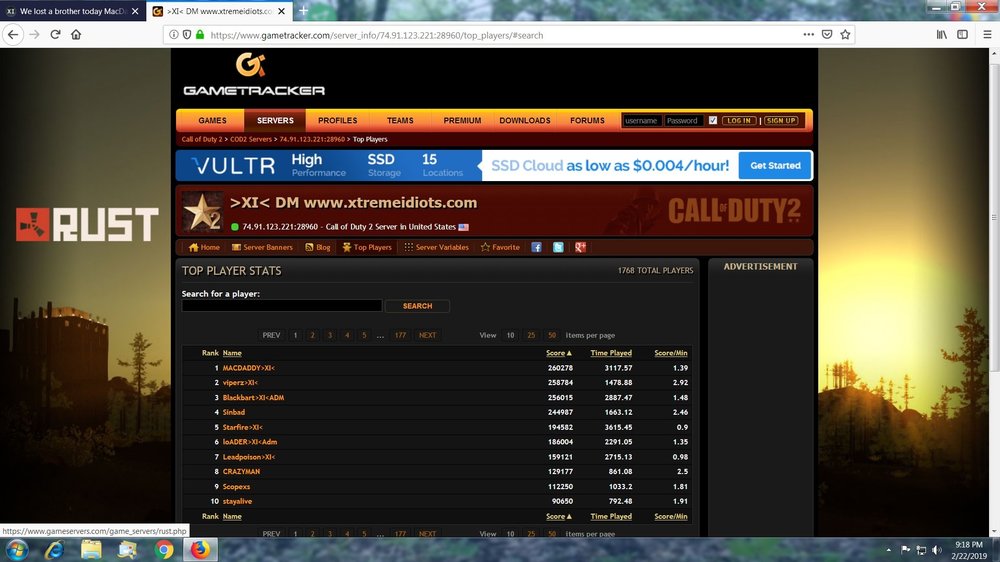Go to page 2 of results
The height and width of the screenshot is (562, 1000).
click(x=312, y=335)
